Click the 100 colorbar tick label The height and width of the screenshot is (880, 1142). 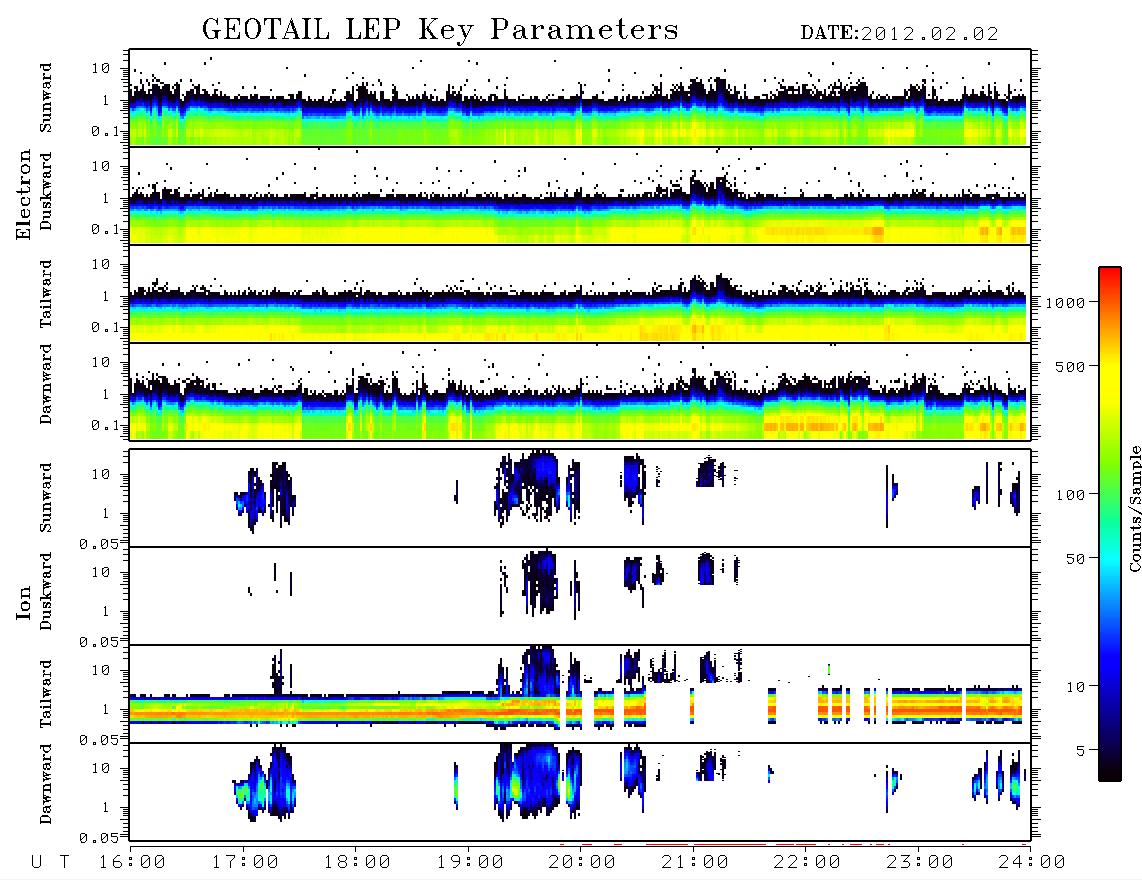1071,495
